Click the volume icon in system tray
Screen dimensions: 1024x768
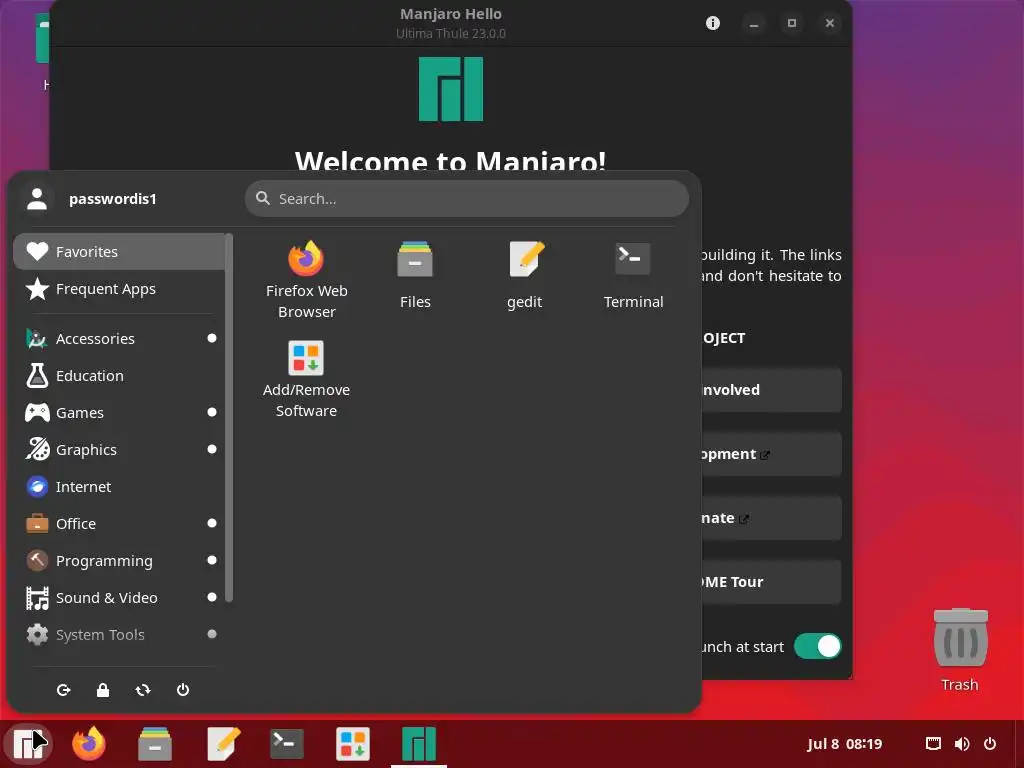click(x=961, y=744)
